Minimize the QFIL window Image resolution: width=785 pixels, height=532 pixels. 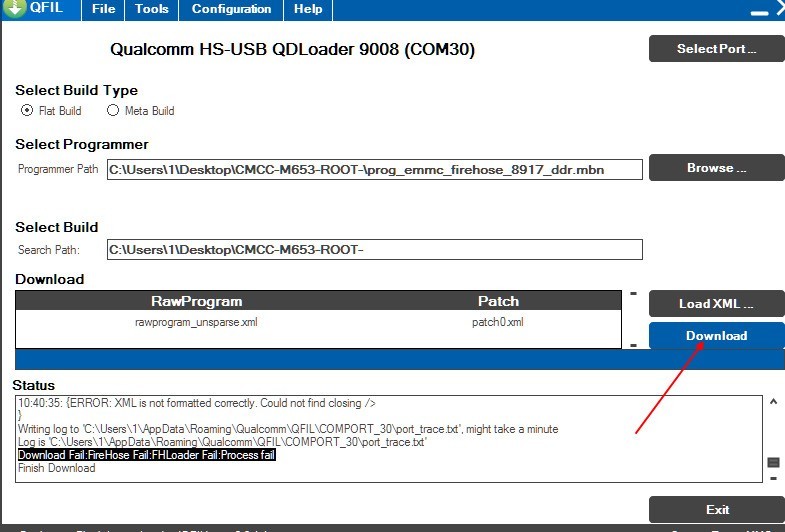coord(759,13)
